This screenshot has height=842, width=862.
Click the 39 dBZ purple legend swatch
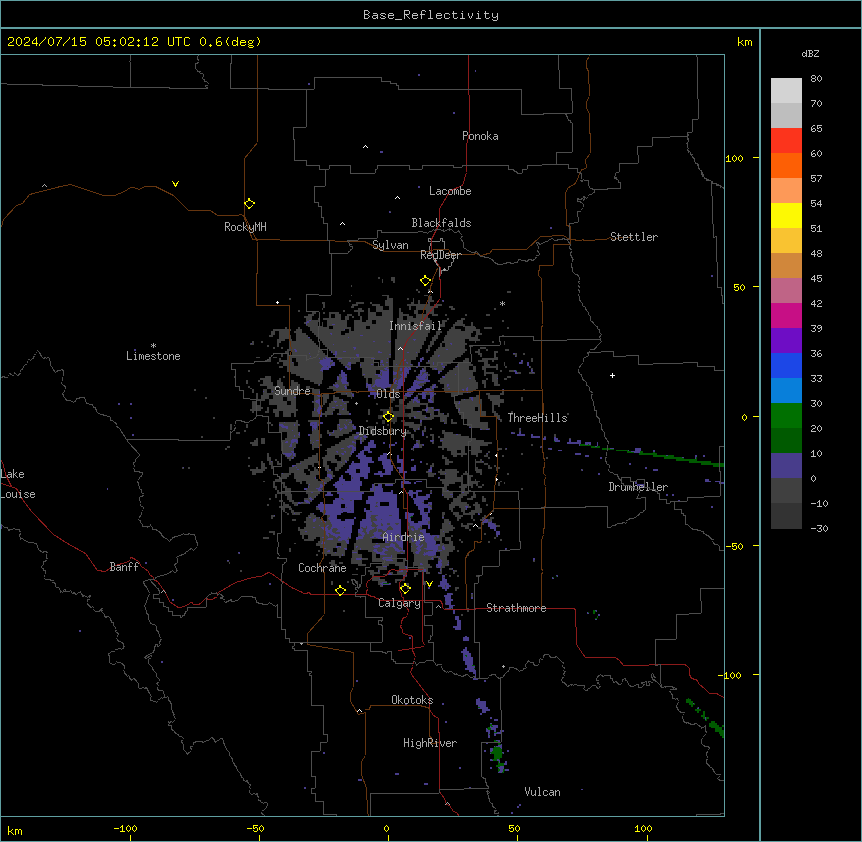(786, 340)
